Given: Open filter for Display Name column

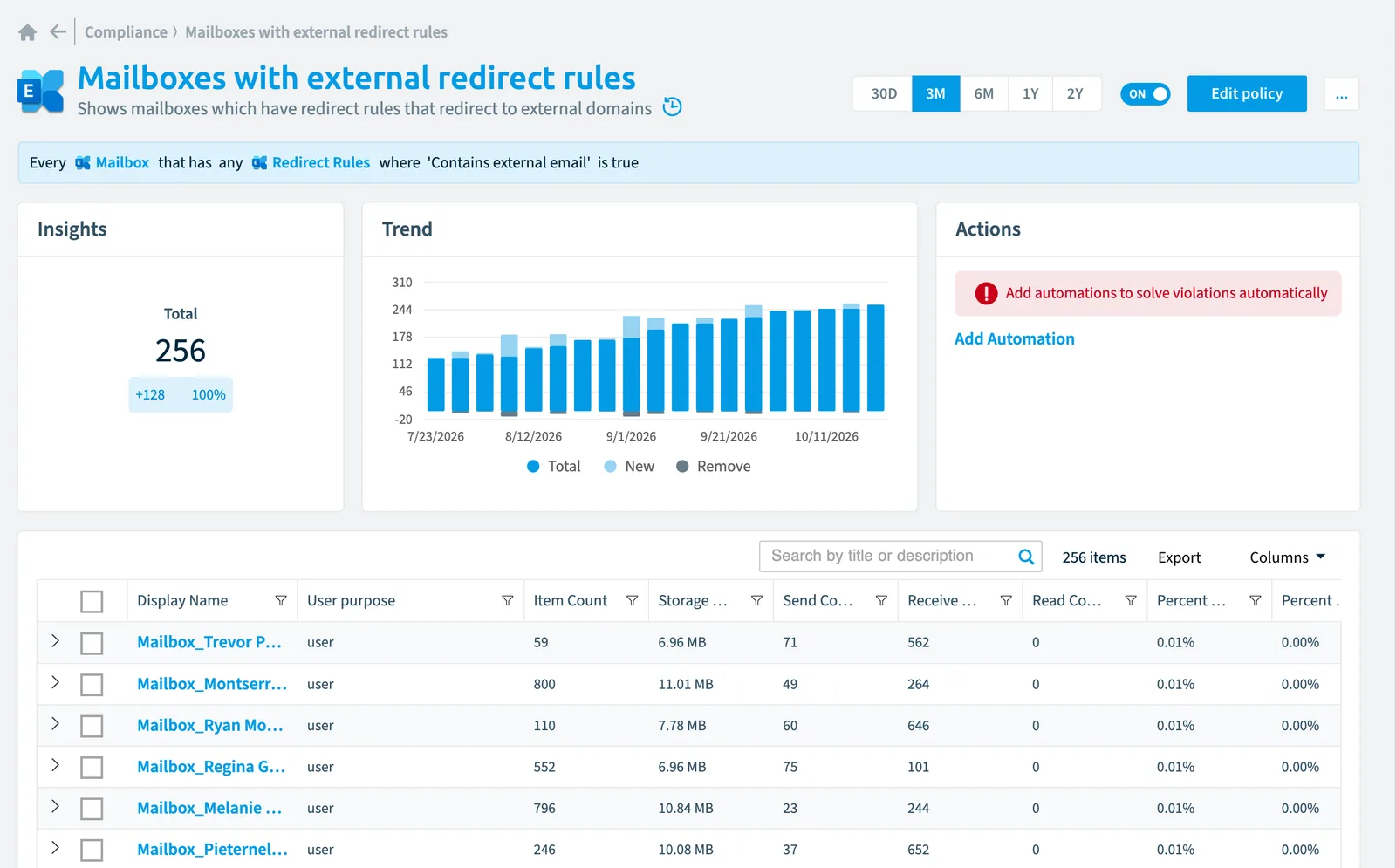Looking at the screenshot, I should point(281,600).
